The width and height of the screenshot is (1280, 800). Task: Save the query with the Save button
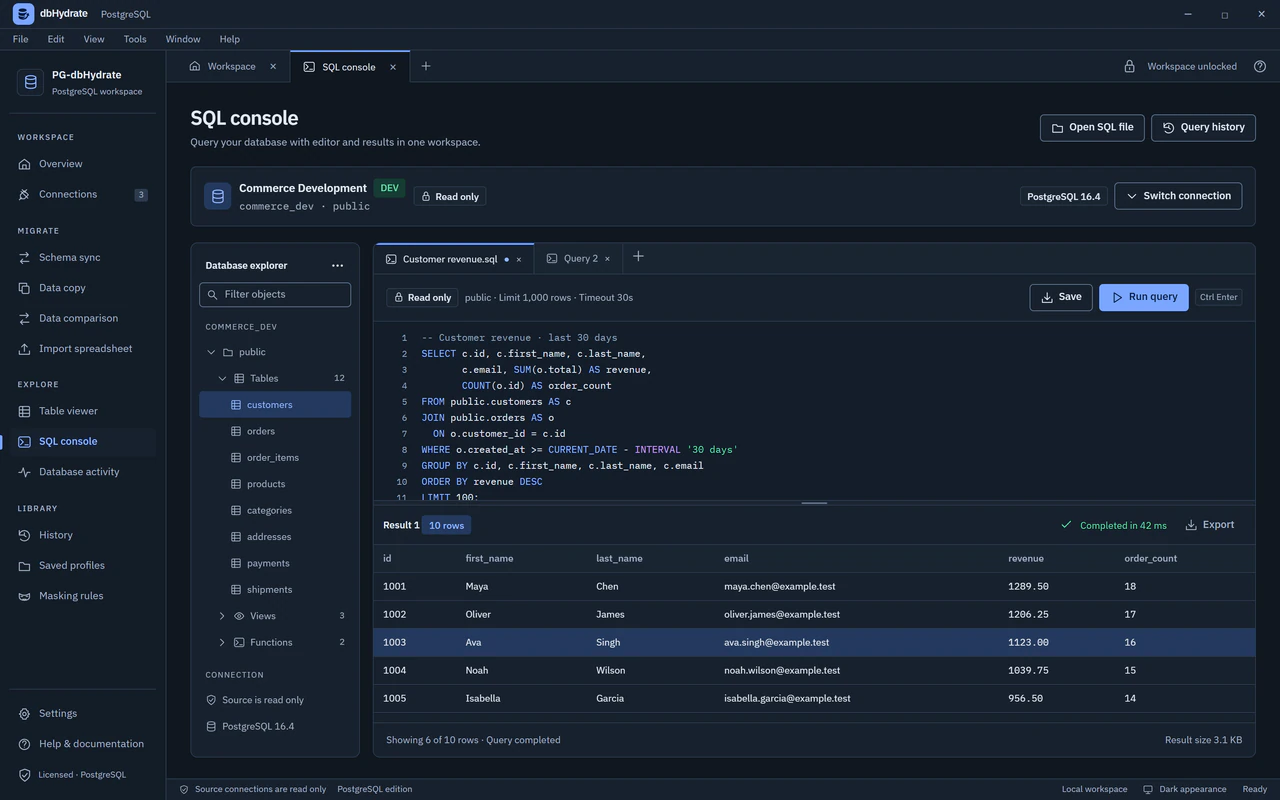tap(1061, 297)
